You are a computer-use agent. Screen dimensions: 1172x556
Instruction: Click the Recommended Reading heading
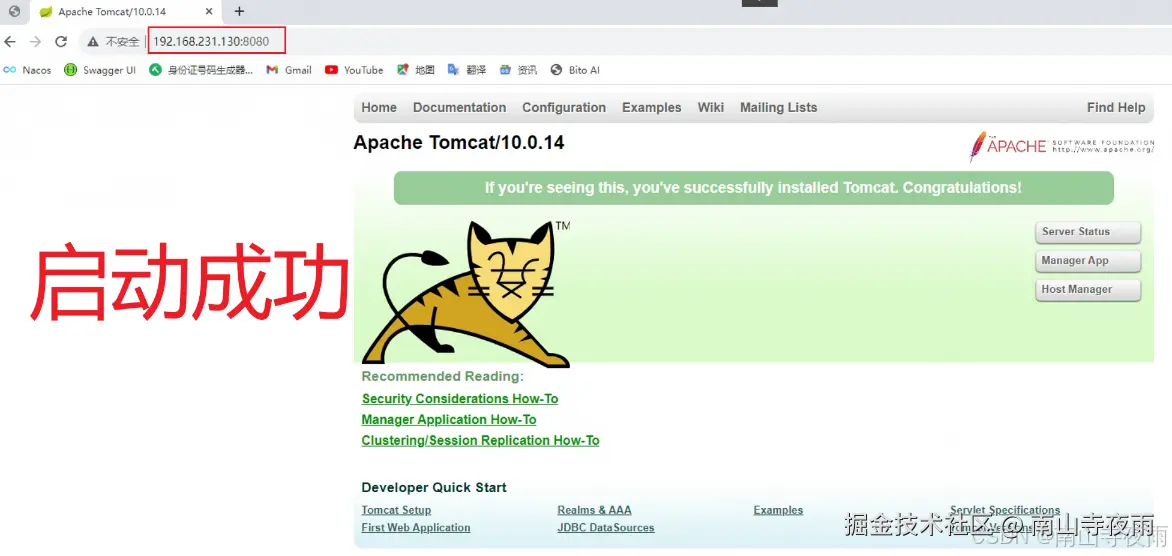(x=442, y=377)
